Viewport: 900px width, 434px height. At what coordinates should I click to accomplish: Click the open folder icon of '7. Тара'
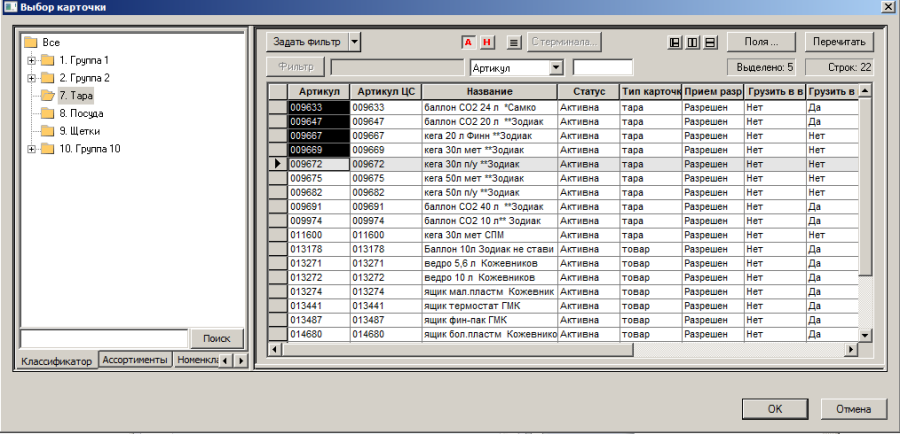coord(48,95)
